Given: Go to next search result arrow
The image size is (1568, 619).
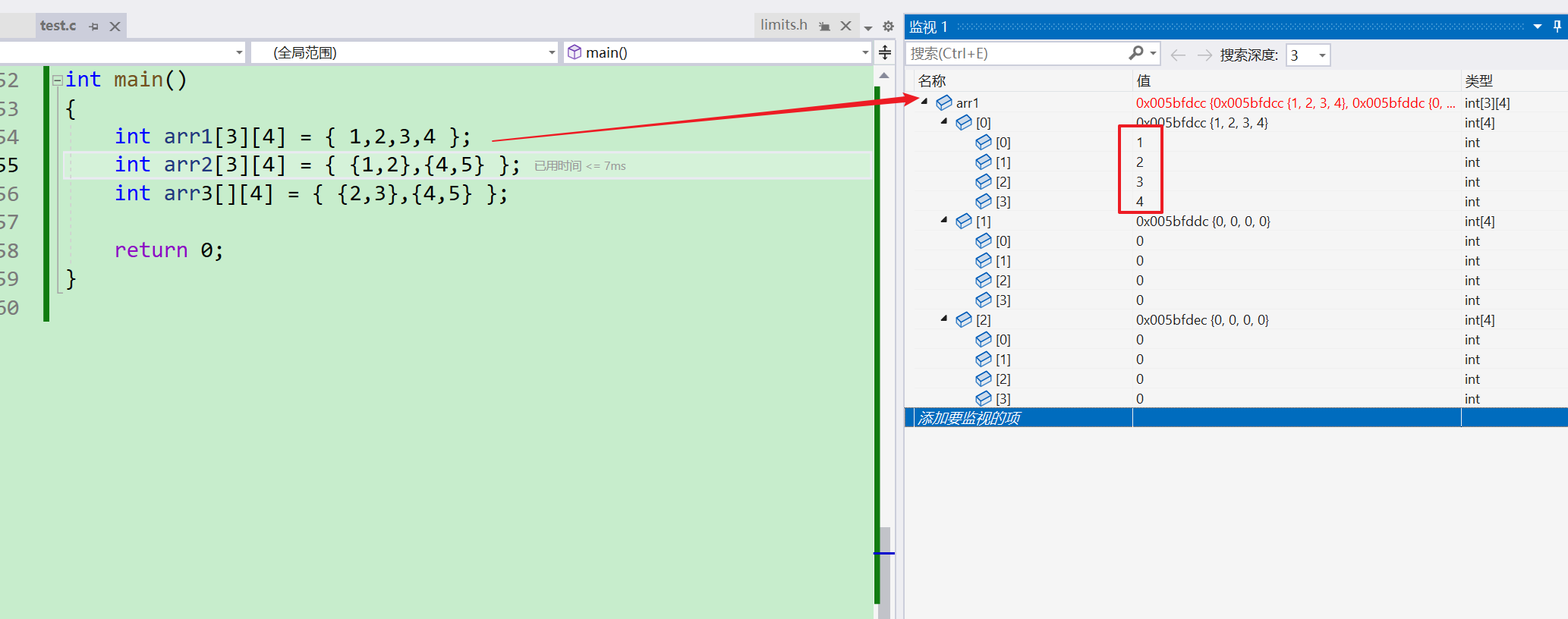Looking at the screenshot, I should click(1204, 55).
